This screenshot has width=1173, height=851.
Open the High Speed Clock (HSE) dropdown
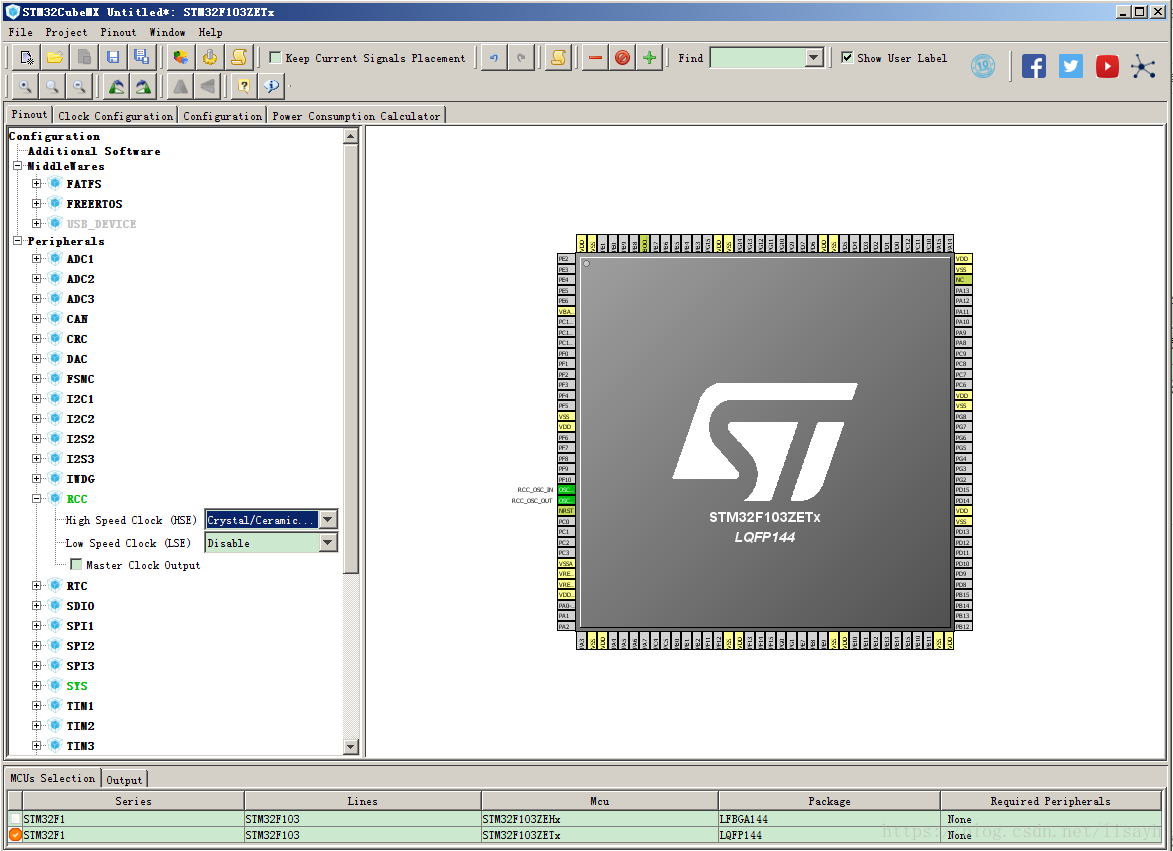pyautogui.click(x=328, y=520)
